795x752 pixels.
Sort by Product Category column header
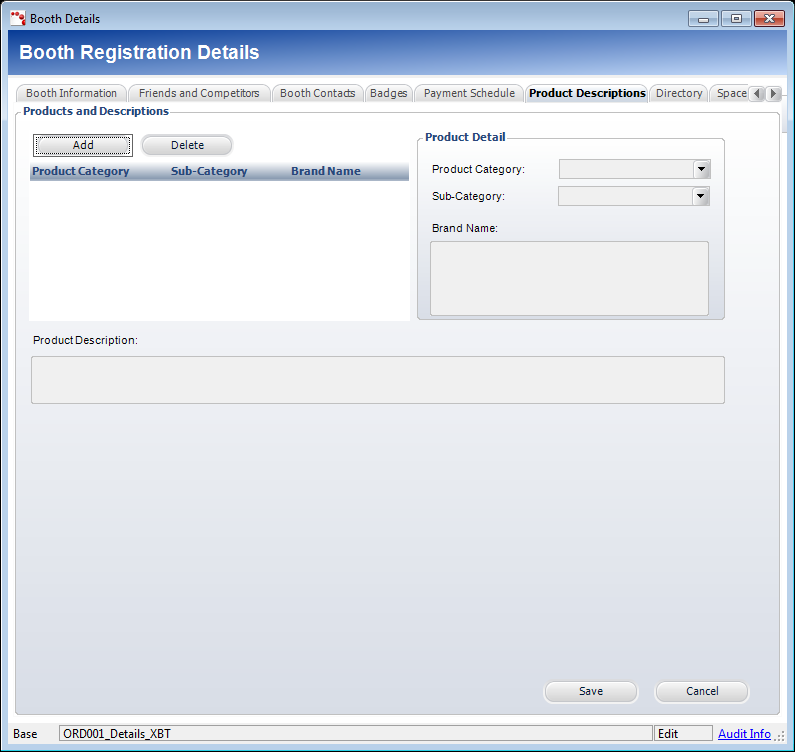pyautogui.click(x=81, y=171)
